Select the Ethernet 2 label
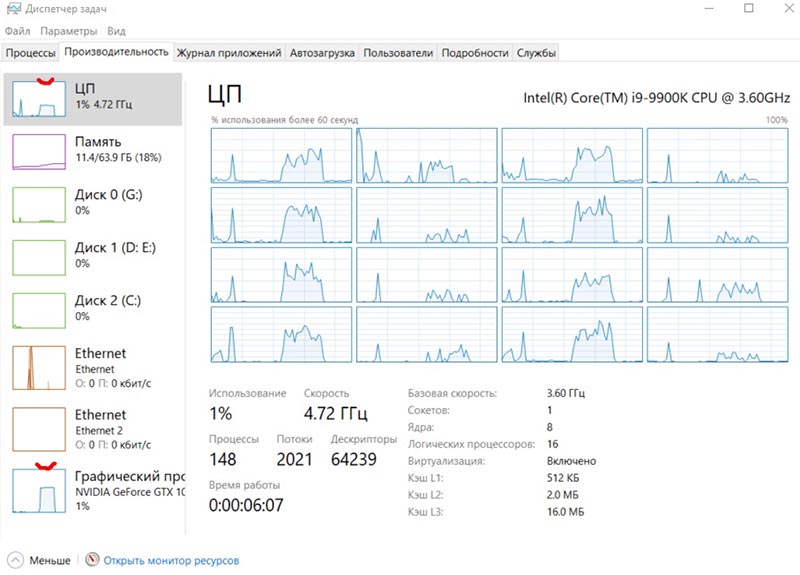800x575 pixels. (99, 431)
